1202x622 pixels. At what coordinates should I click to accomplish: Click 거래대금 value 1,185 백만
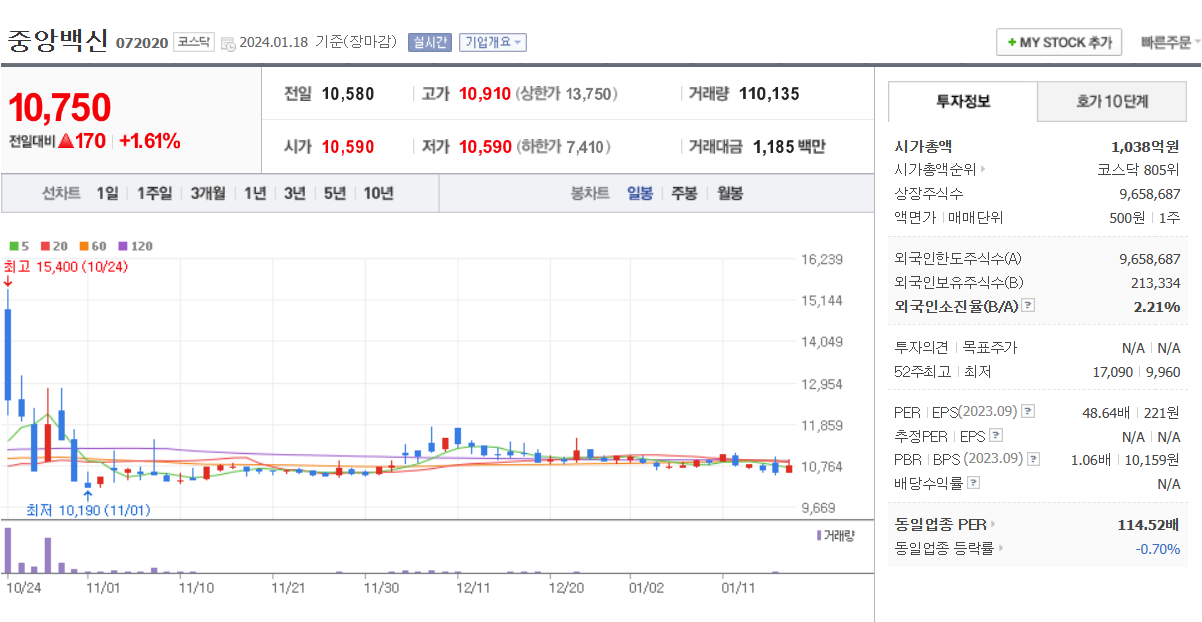789,147
